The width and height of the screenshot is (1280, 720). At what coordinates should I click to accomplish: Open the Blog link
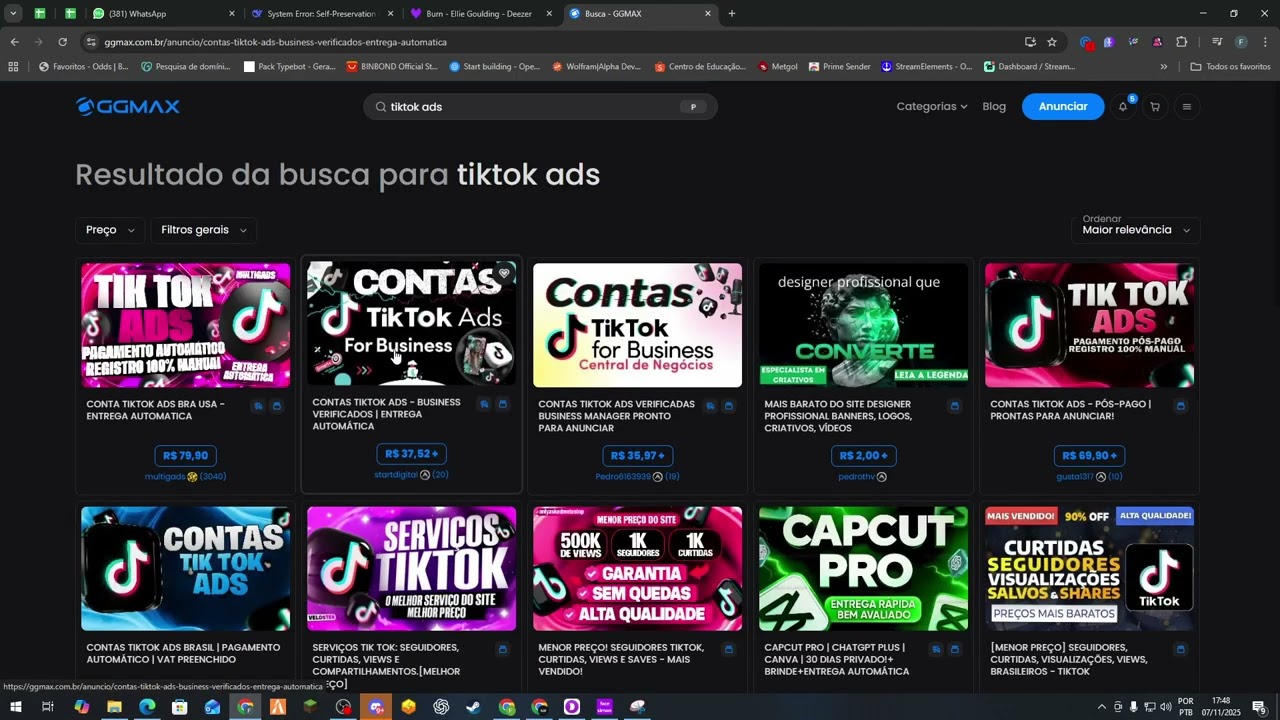(x=994, y=107)
